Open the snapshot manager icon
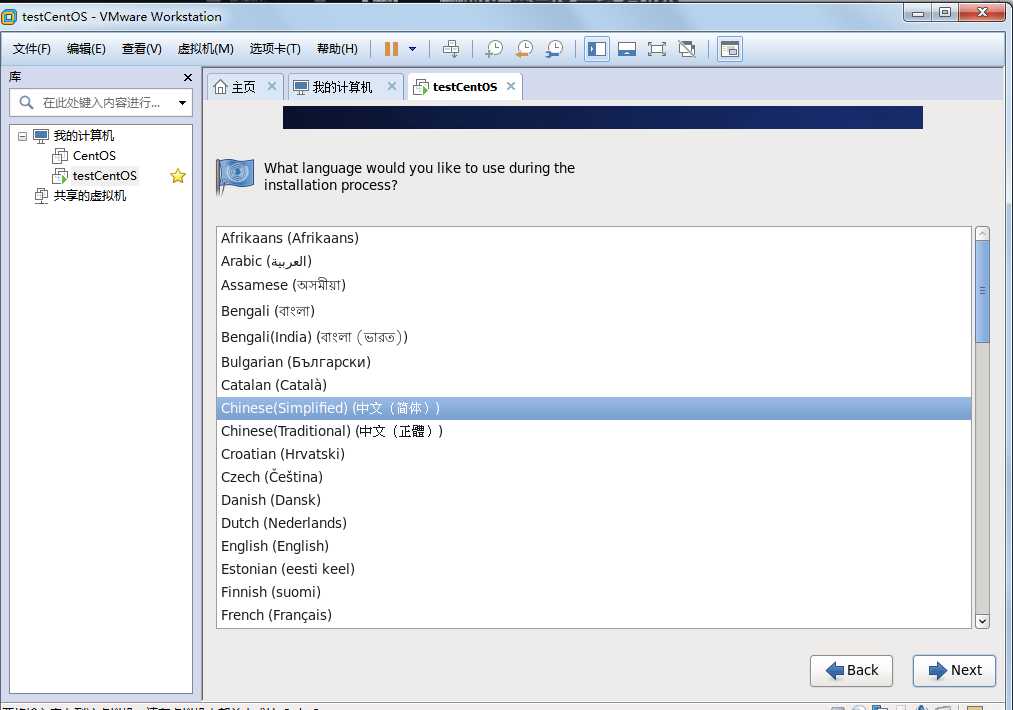 click(554, 49)
